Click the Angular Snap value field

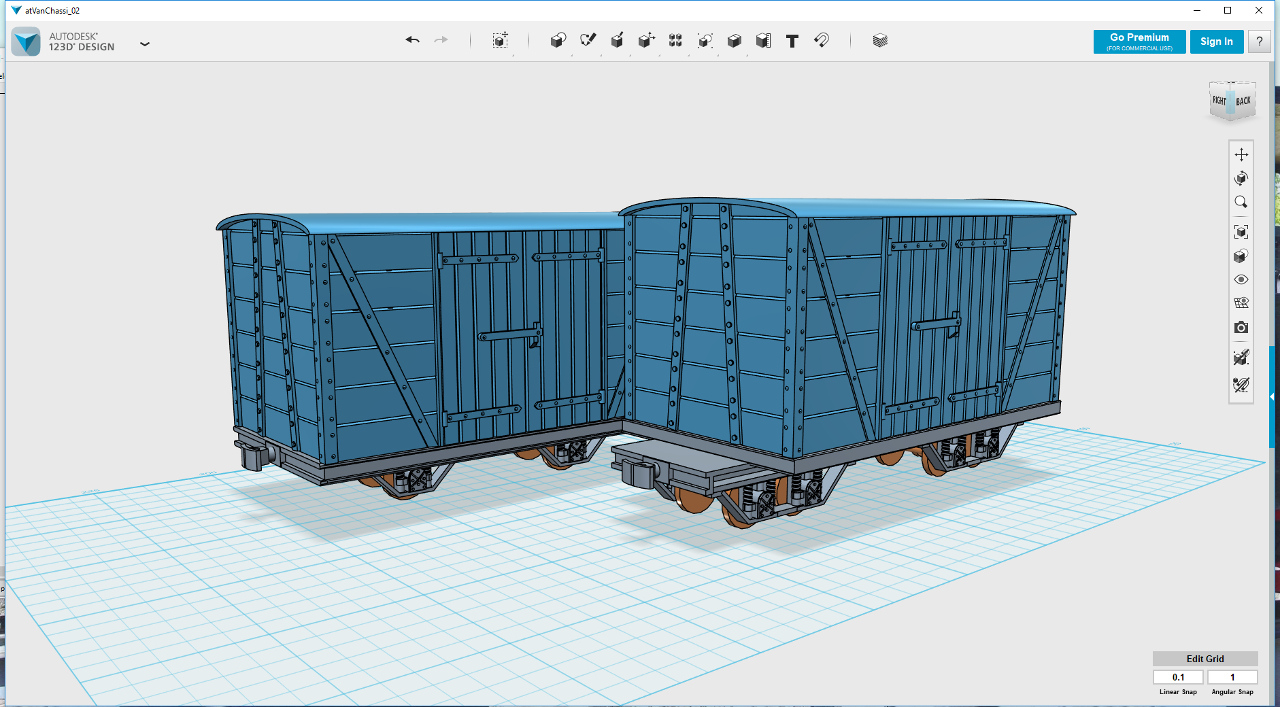pos(1232,677)
